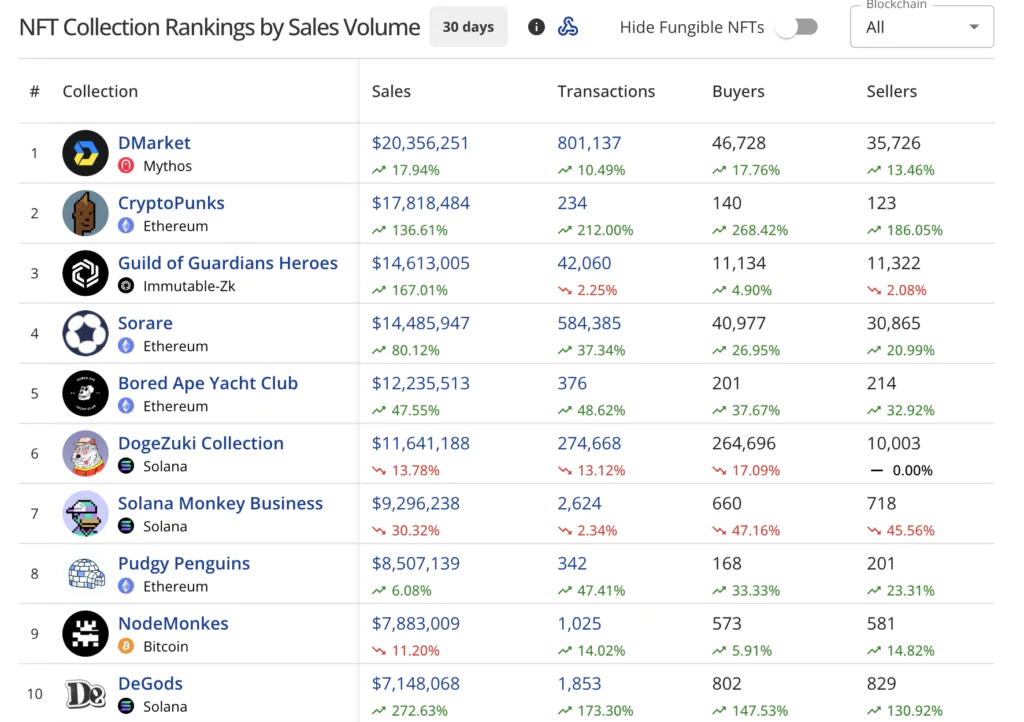Click CryptoPunks sales value $17,818,484
This screenshot has height=722, width=1024.
[421, 203]
